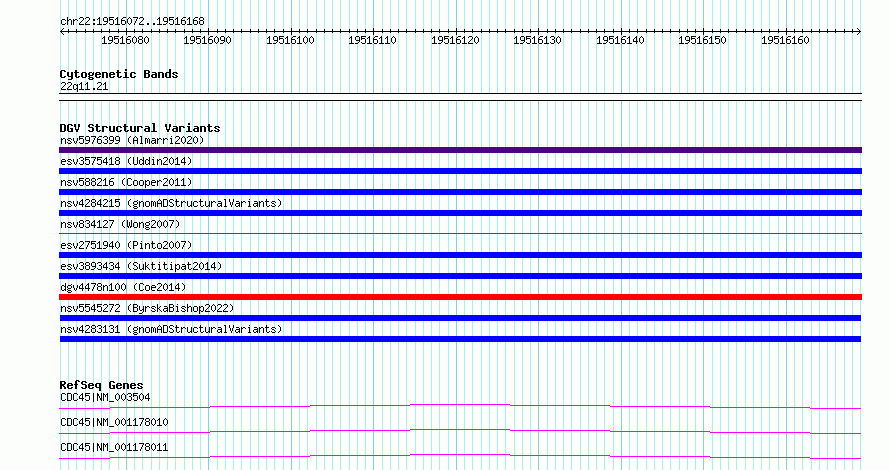
Task: Open variant nsv5976399 (Almarri2020) label
Action: pyautogui.click(x=132, y=140)
